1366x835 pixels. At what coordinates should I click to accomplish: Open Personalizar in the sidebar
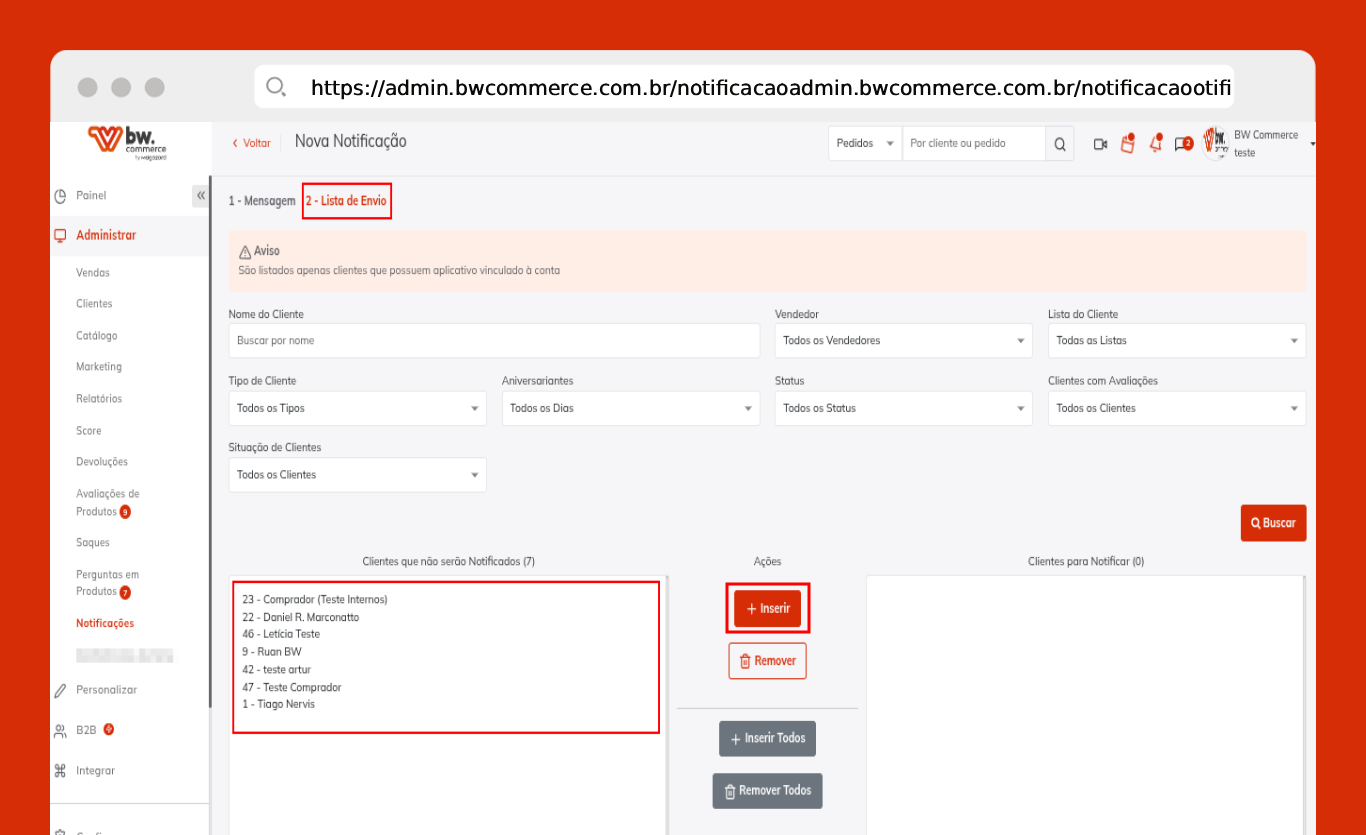pos(107,690)
